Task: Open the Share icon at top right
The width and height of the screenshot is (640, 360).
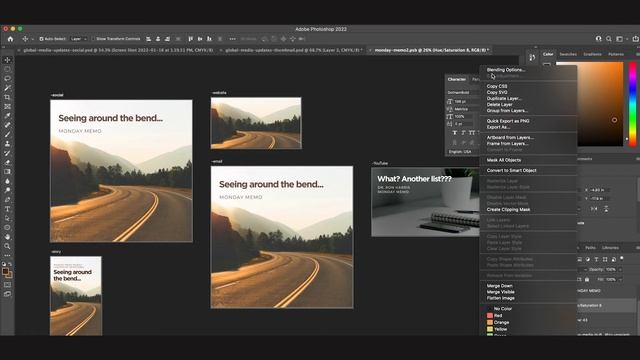Action: pyautogui.click(x=636, y=39)
